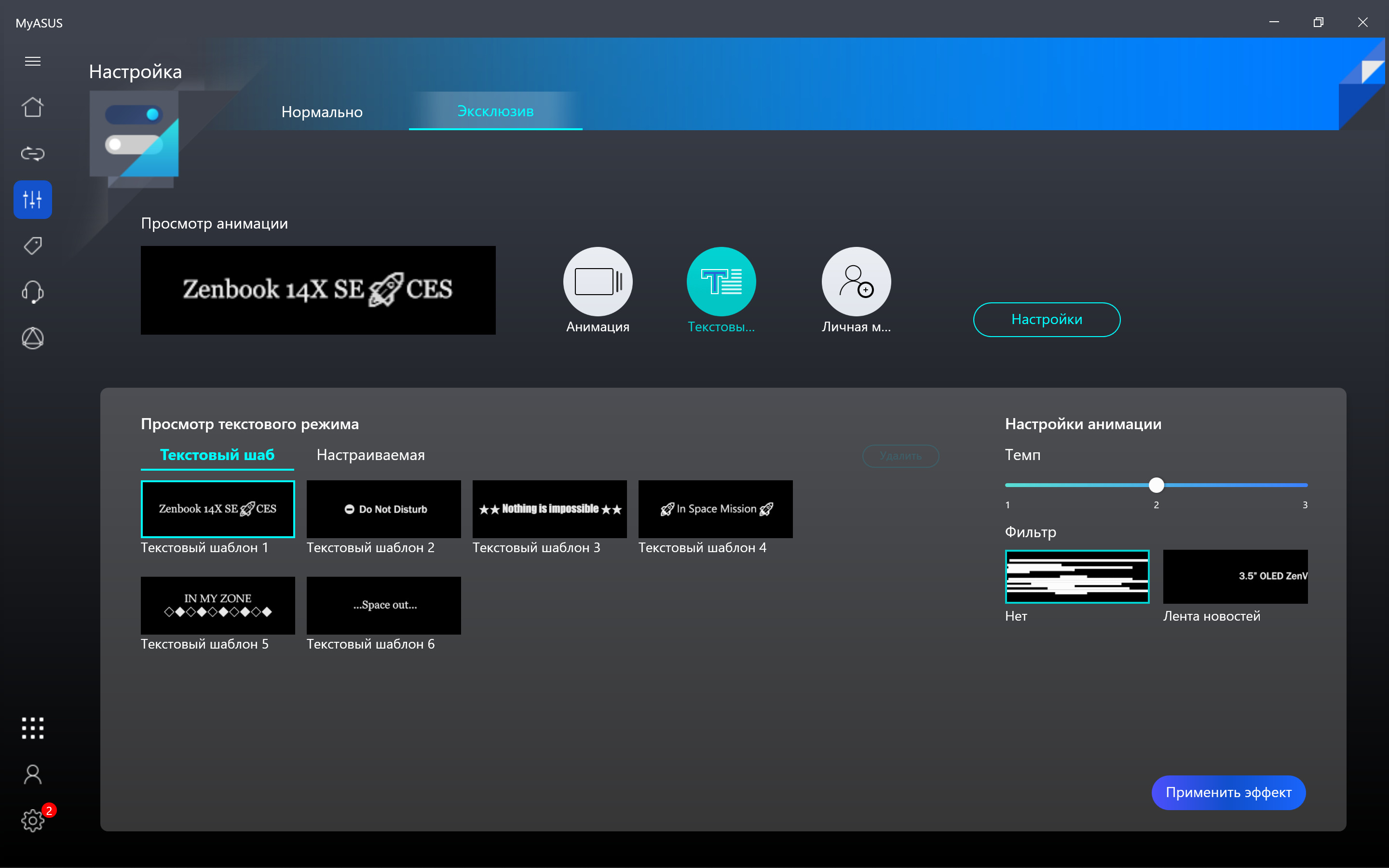The image size is (1389, 868).
Task: Click the Просмотр текстового режима heading
Action: [x=250, y=424]
